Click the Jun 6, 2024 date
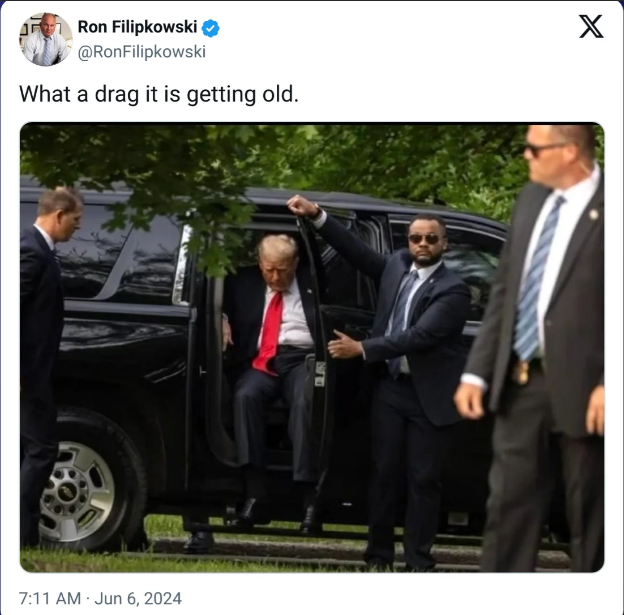 tap(138, 598)
